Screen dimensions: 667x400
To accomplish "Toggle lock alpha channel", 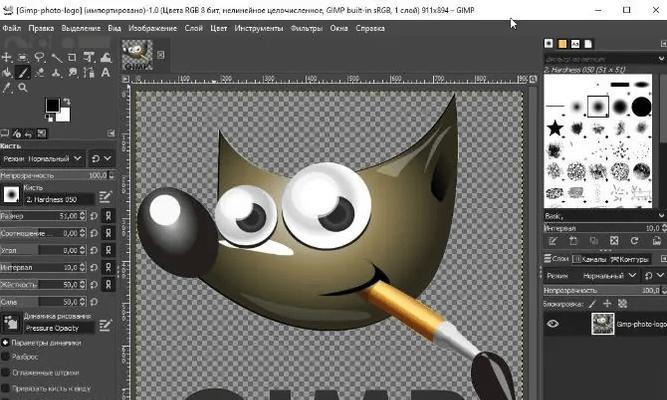I will point(622,304).
